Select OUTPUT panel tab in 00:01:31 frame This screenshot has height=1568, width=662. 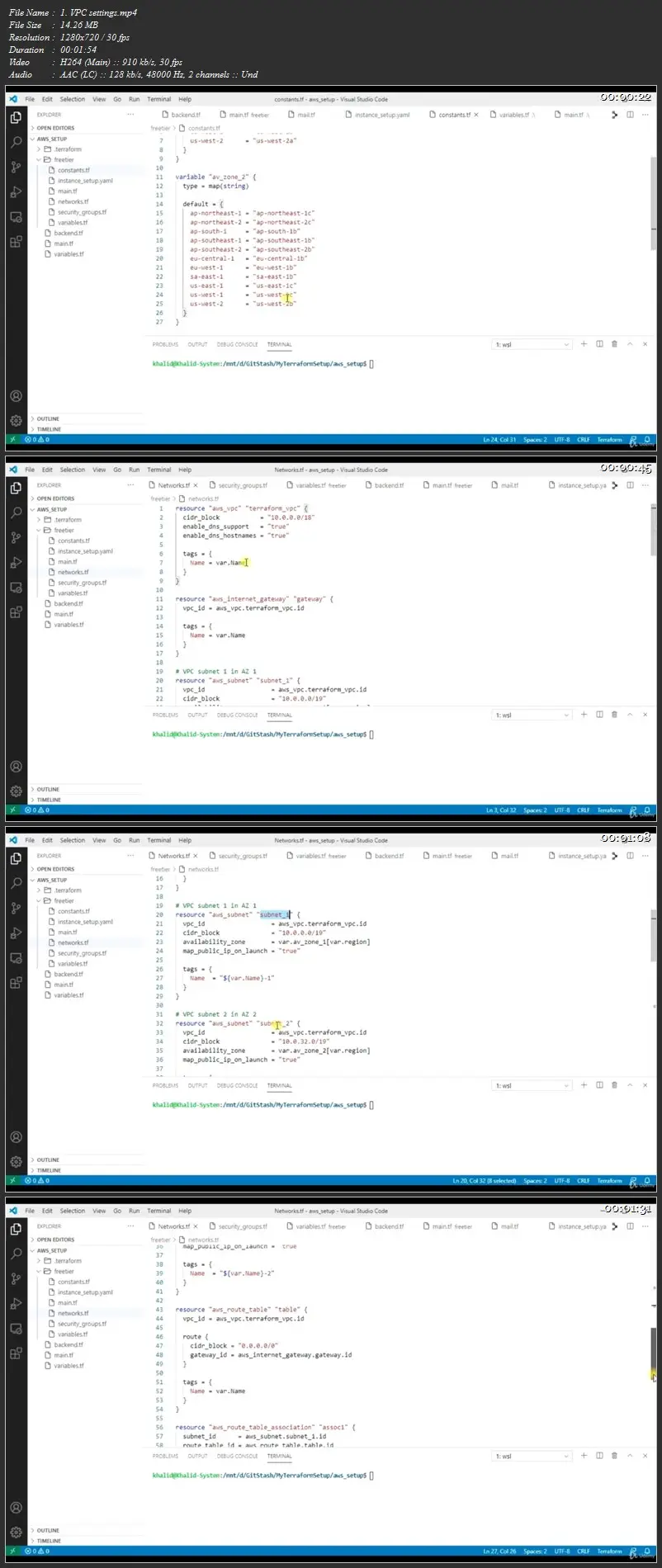click(x=198, y=1456)
